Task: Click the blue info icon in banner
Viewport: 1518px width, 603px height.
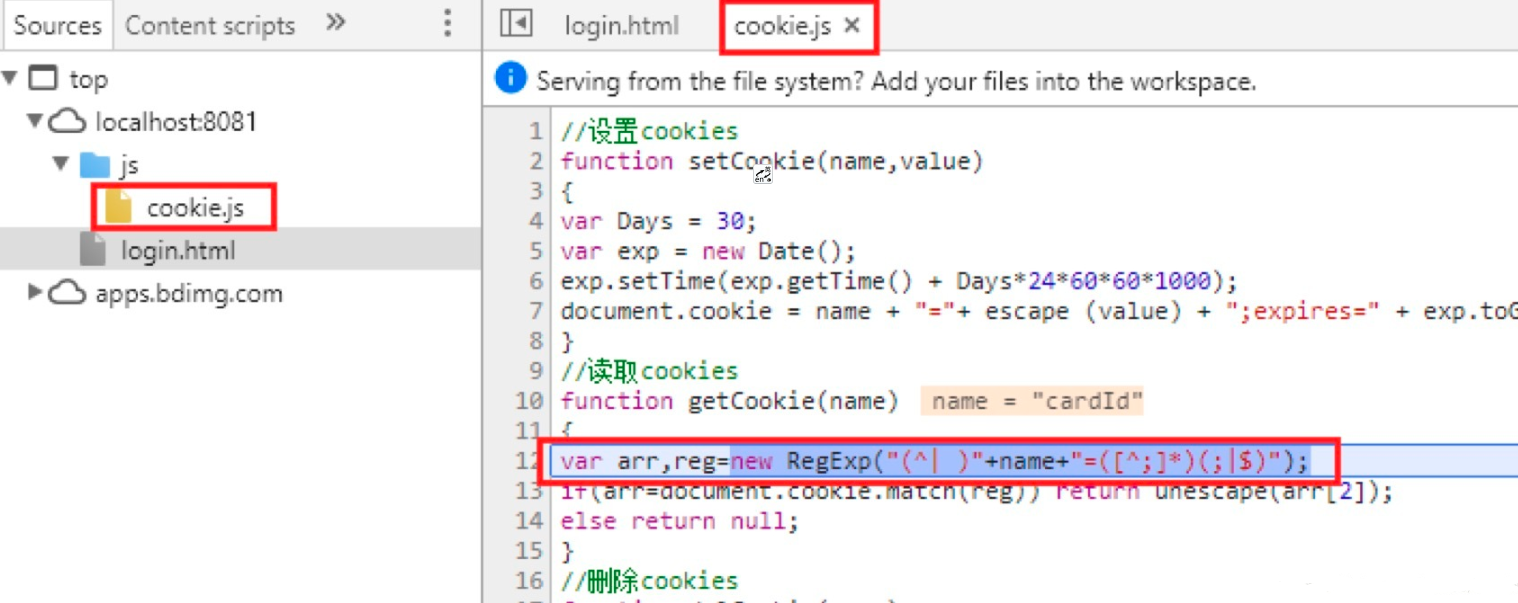Action: pos(511,79)
